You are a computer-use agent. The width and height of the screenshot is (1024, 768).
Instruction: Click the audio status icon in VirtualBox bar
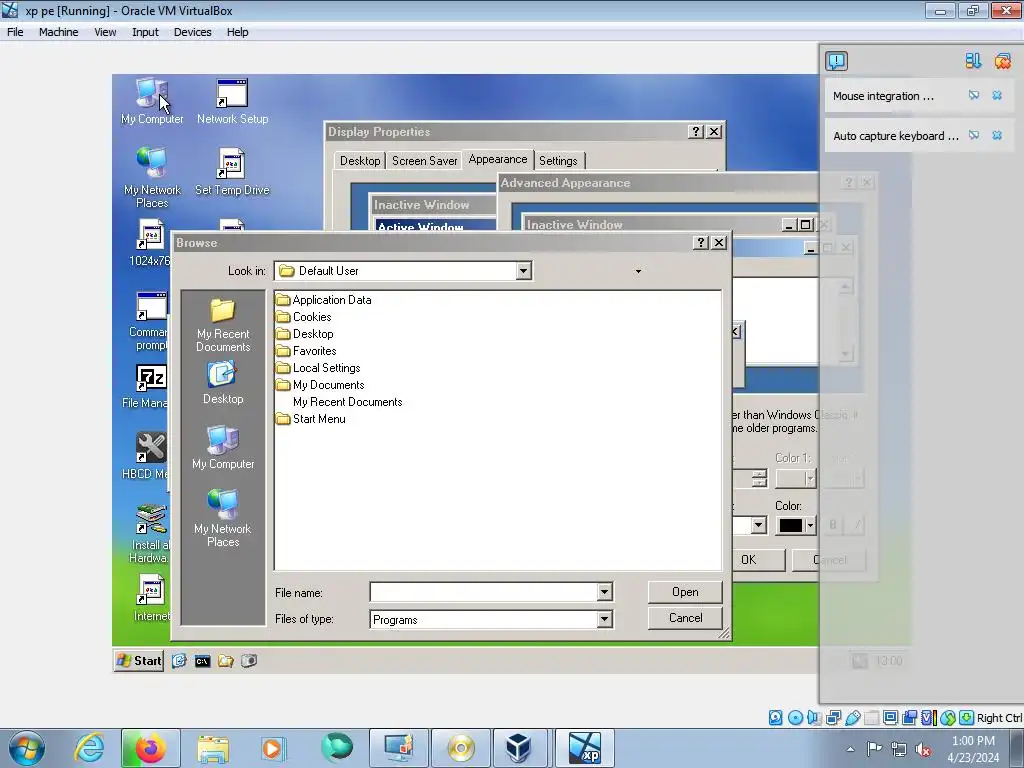coord(814,718)
